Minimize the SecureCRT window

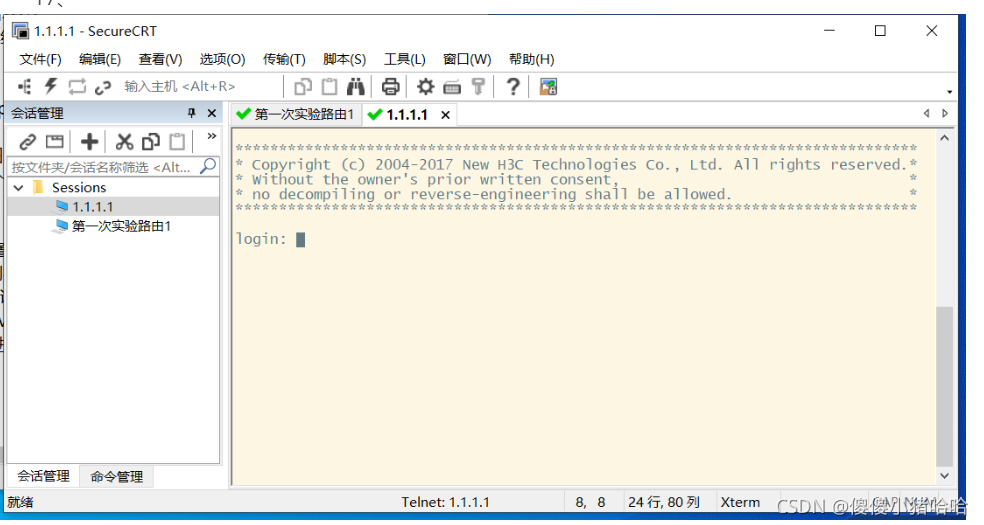[830, 30]
